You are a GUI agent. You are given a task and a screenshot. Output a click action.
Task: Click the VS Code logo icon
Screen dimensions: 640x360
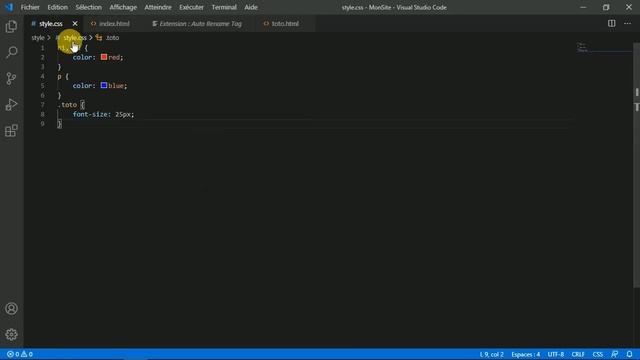click(9, 7)
